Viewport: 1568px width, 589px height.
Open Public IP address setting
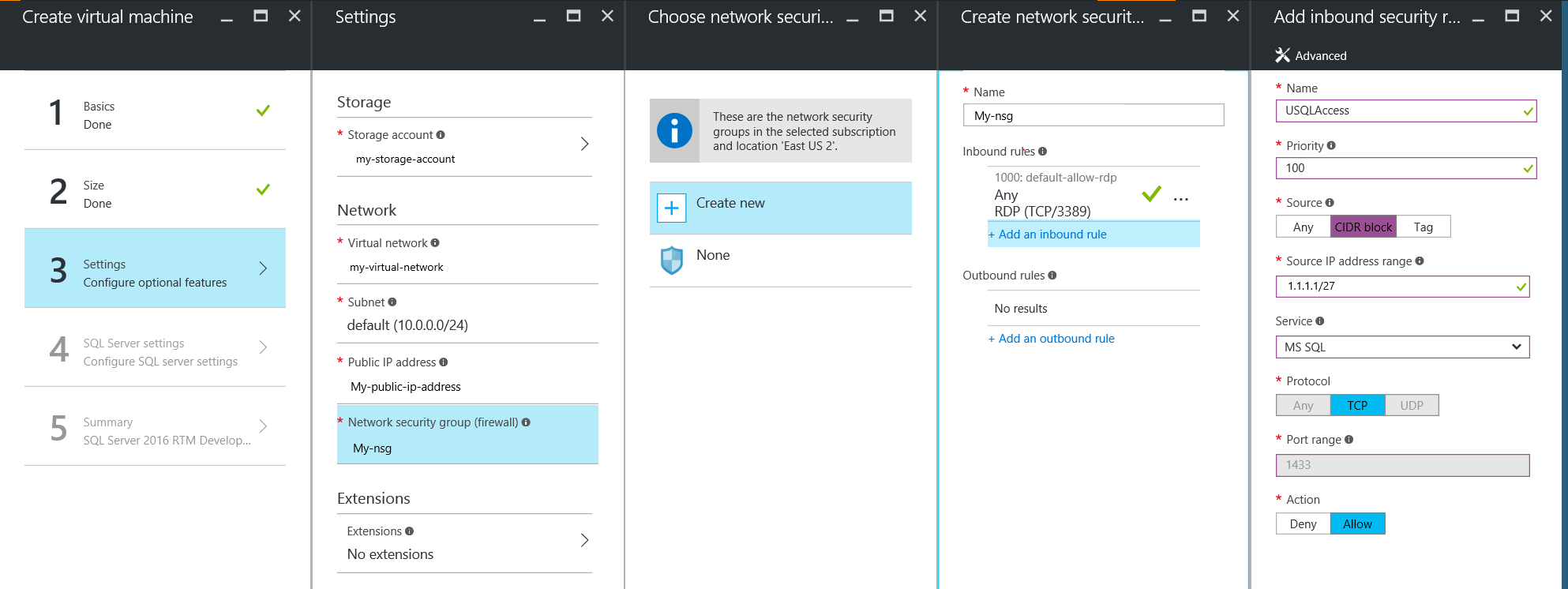pos(467,373)
